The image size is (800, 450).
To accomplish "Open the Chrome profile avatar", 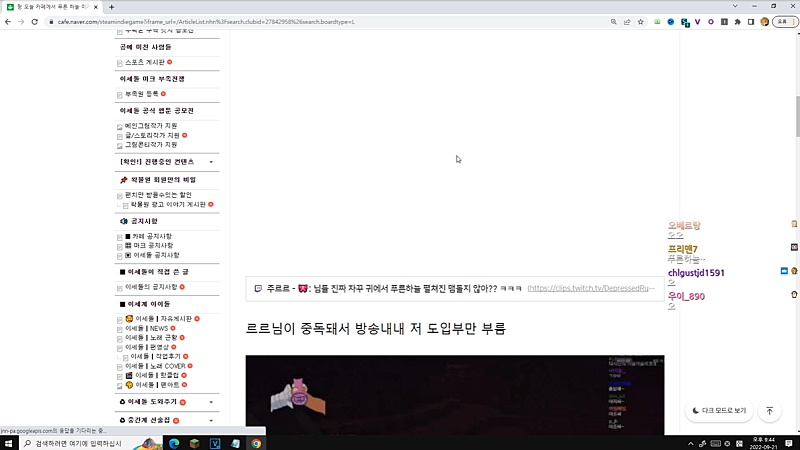I will pos(764,22).
